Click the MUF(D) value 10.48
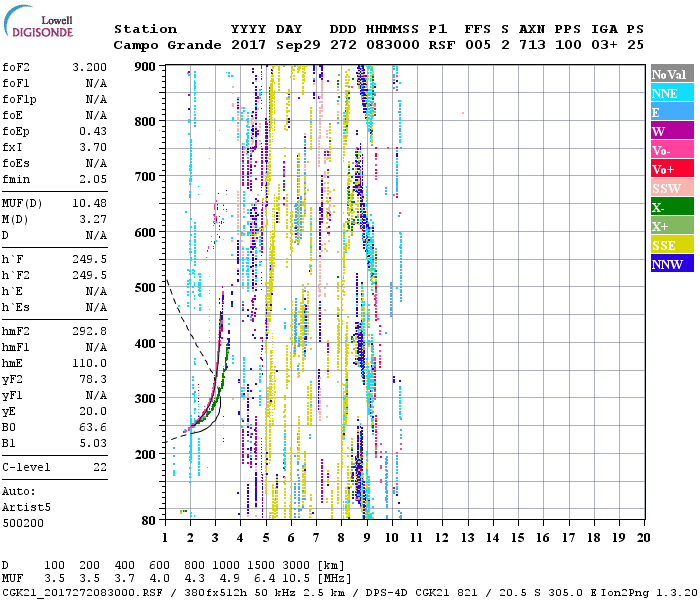The image size is (700, 600). pos(90,203)
